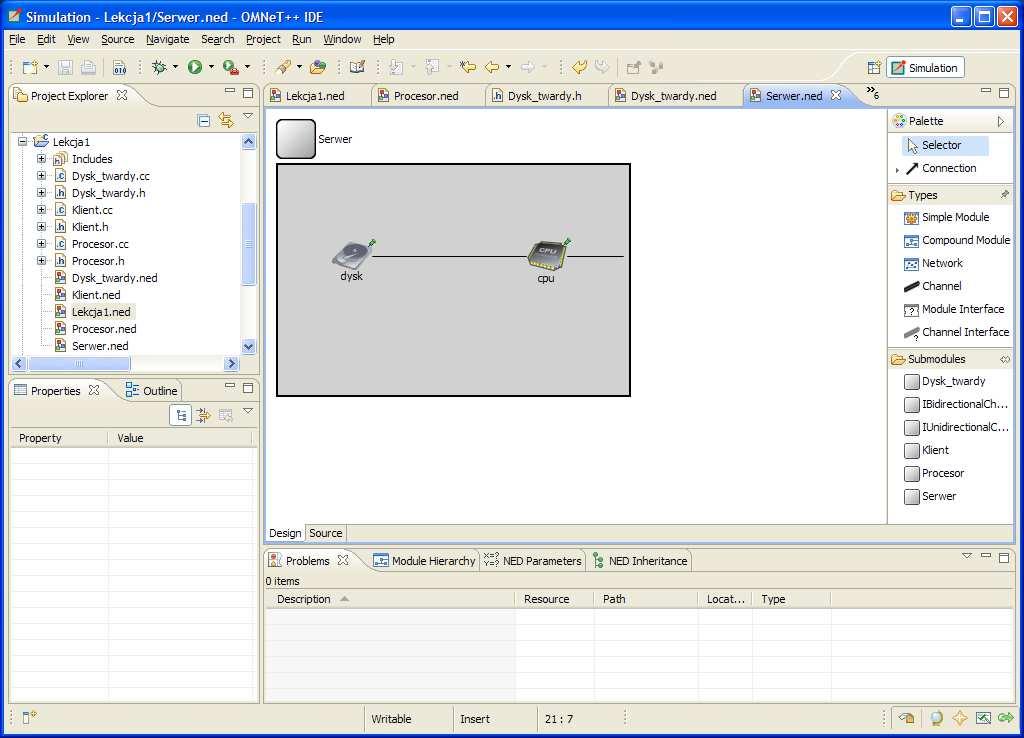Click the New file toolbar icon
Screen dimensions: 1024x738
[x=30, y=67]
